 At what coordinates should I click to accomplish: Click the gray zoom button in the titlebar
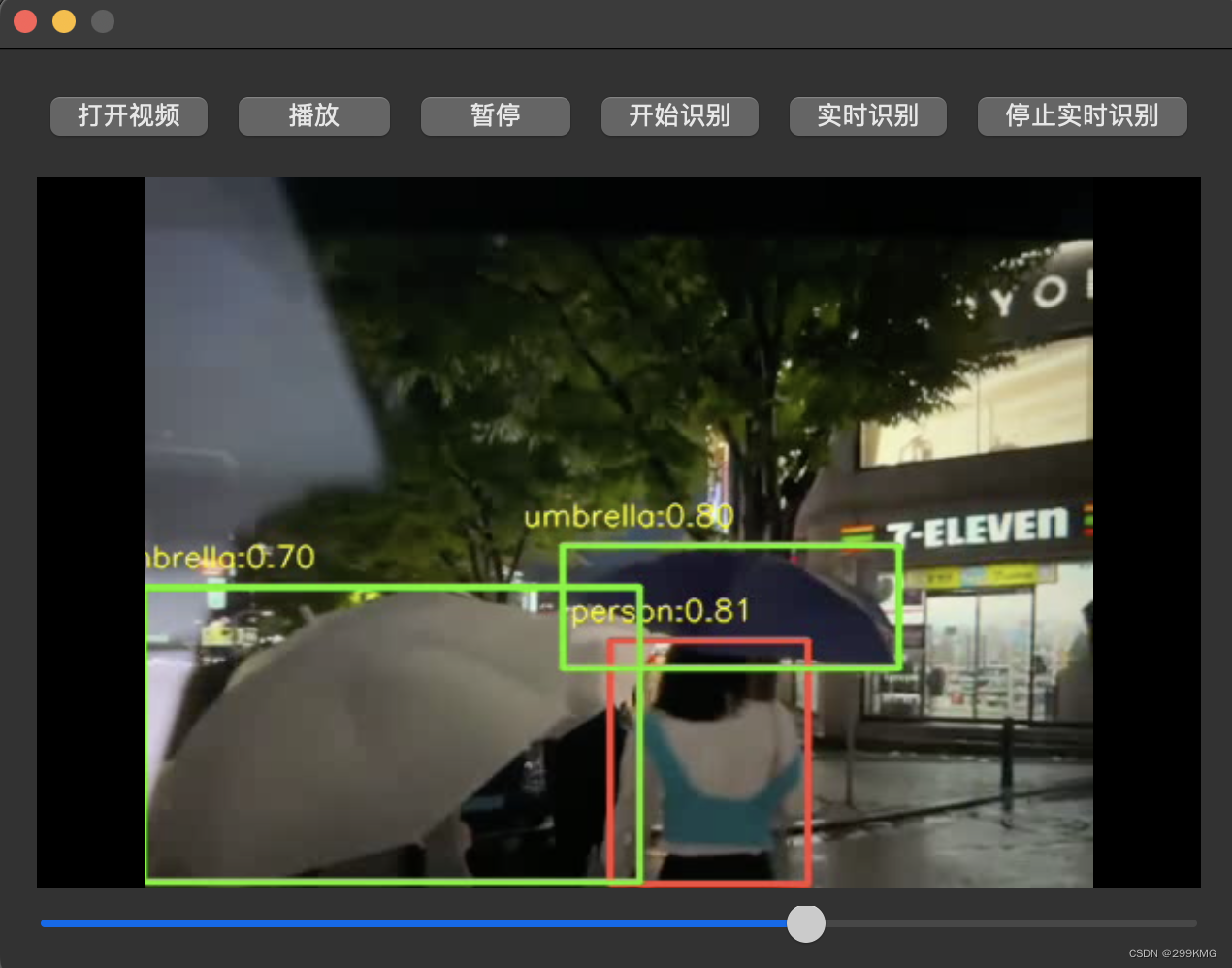pyautogui.click(x=102, y=20)
